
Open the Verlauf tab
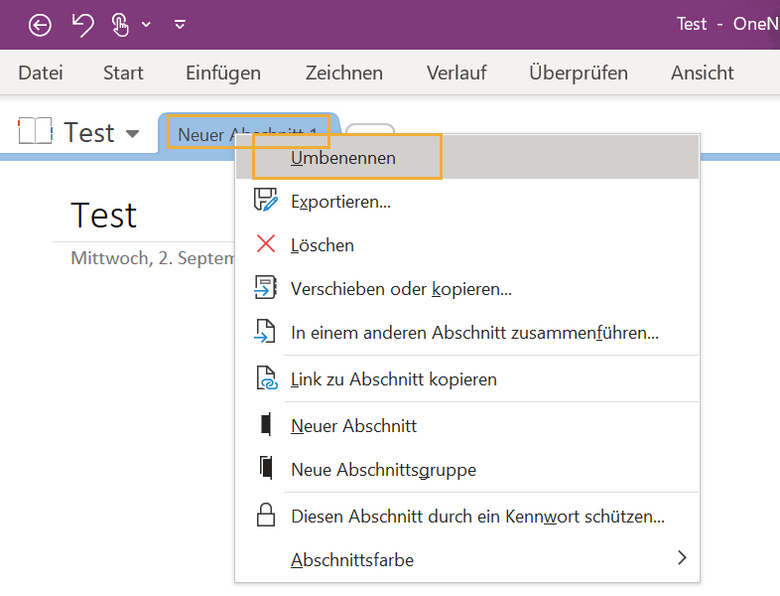456,73
